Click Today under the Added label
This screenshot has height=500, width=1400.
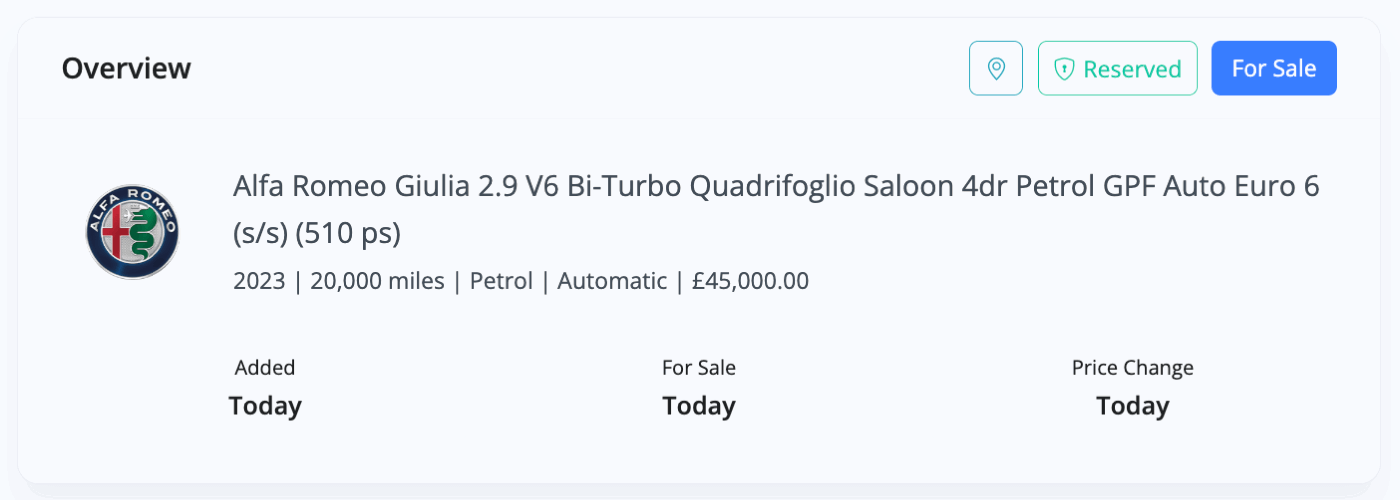click(x=265, y=406)
